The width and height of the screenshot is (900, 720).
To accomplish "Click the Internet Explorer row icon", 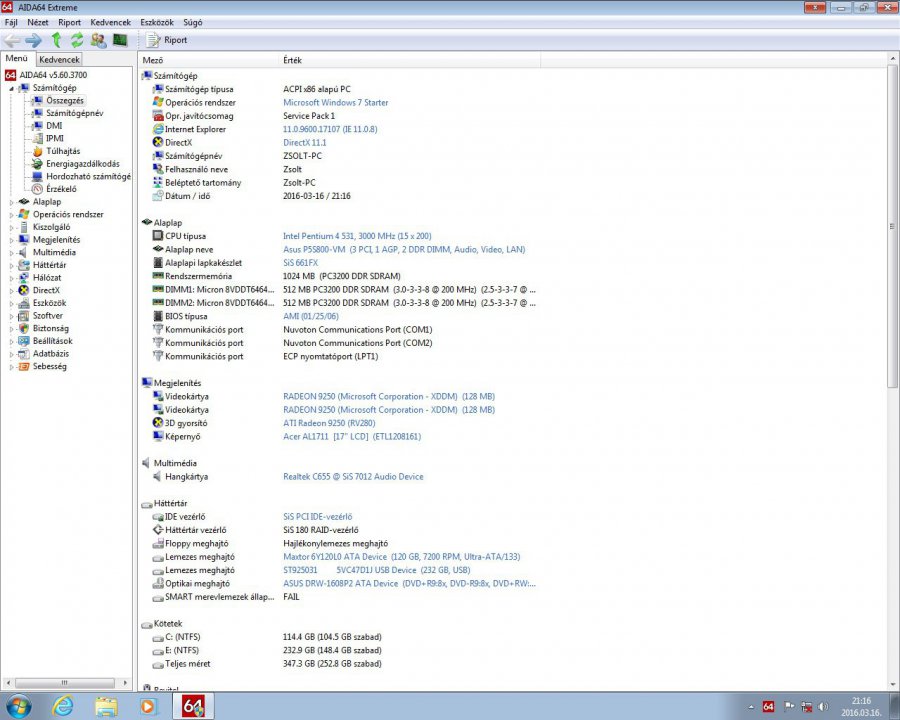I will click(158, 129).
